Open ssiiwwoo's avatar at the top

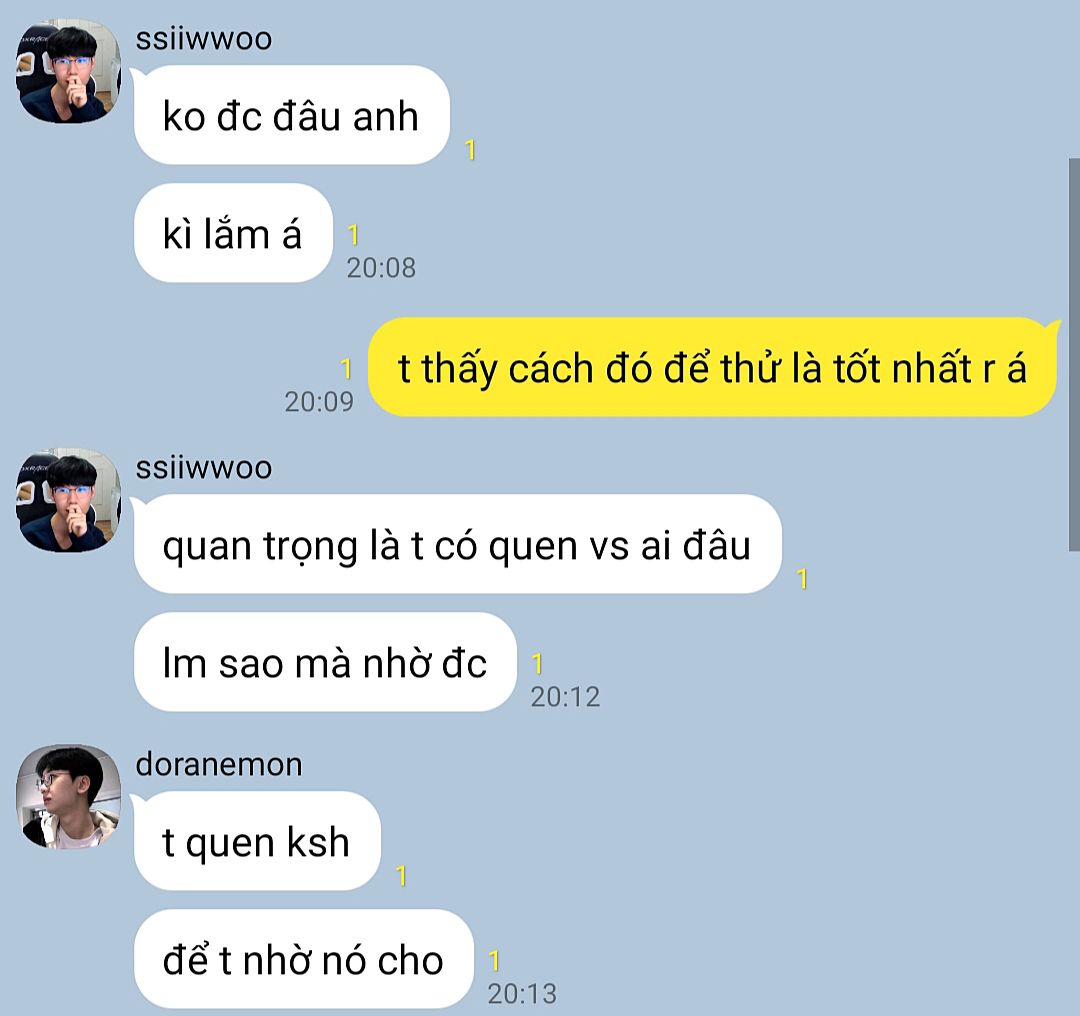point(68,72)
